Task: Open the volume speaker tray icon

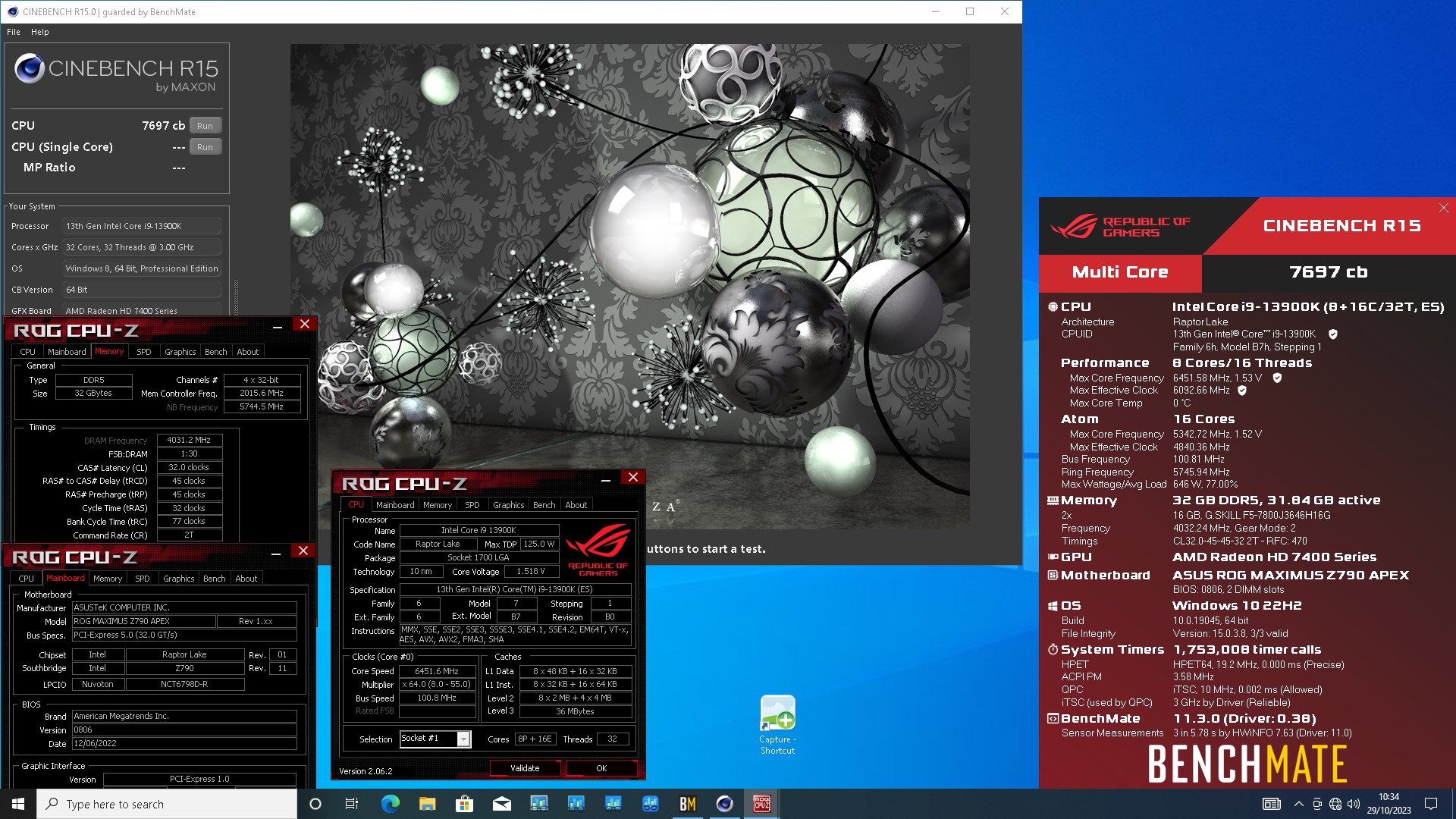Action: pyautogui.click(x=1354, y=804)
